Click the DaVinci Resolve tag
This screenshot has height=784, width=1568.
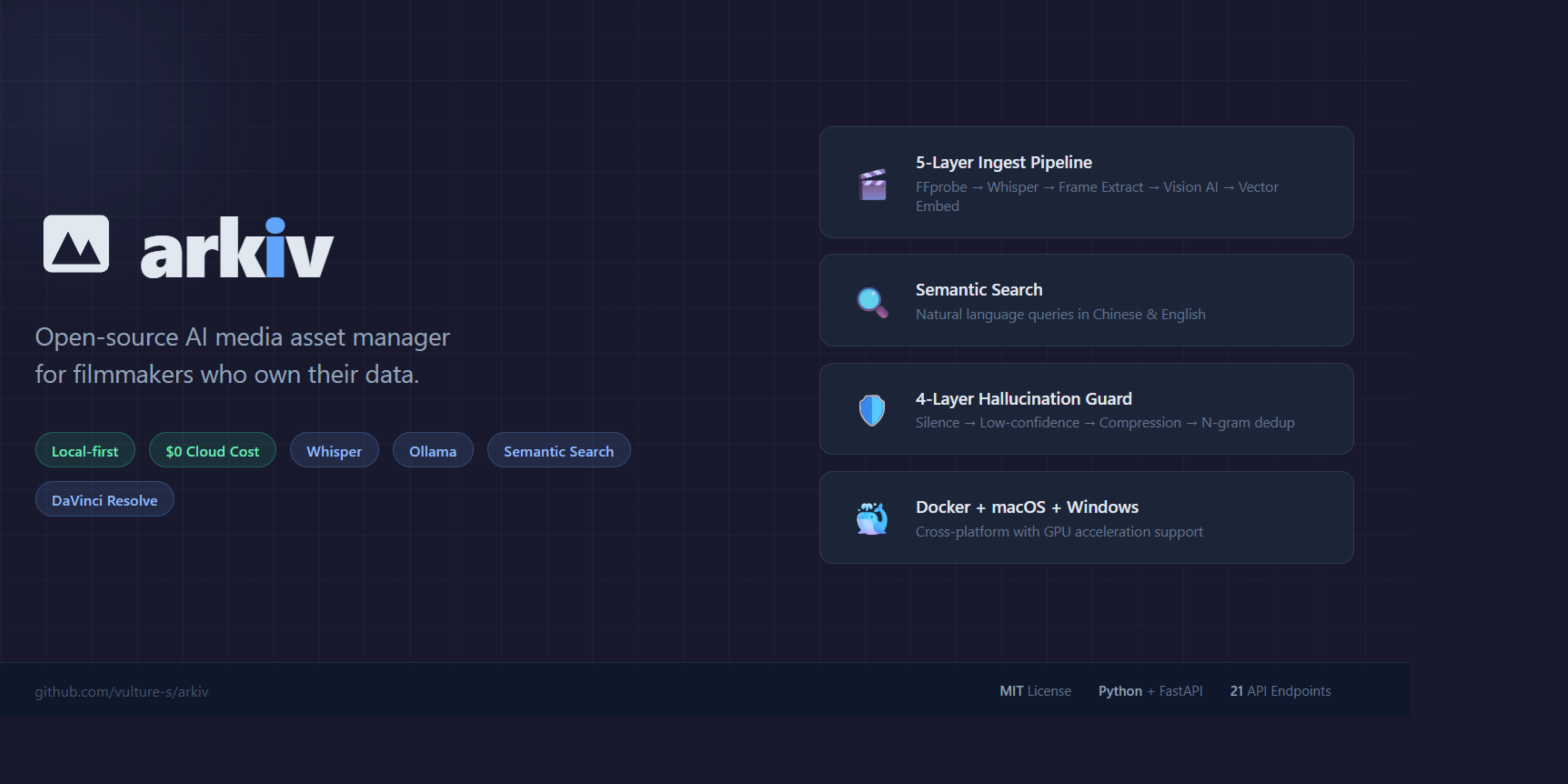point(105,500)
